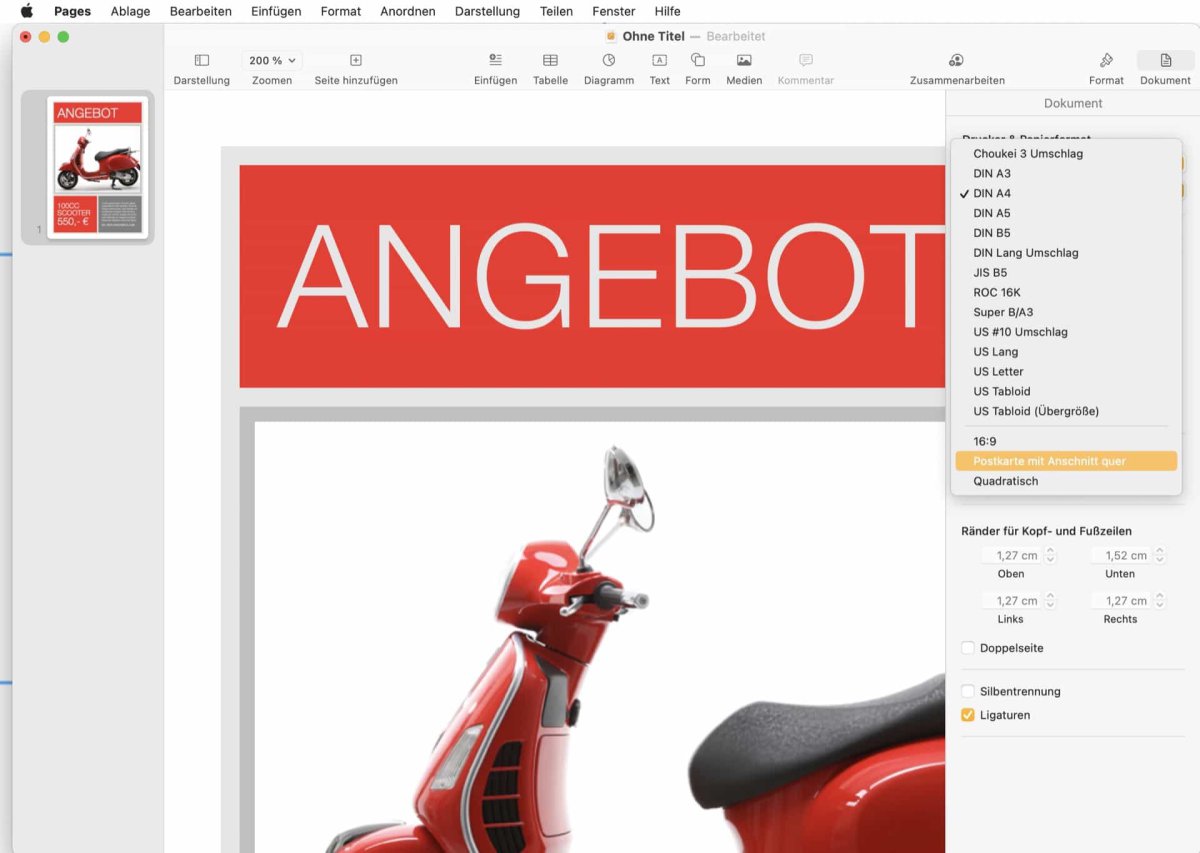
Task: Adjust the Oben margin stepper
Action: coord(1050,556)
